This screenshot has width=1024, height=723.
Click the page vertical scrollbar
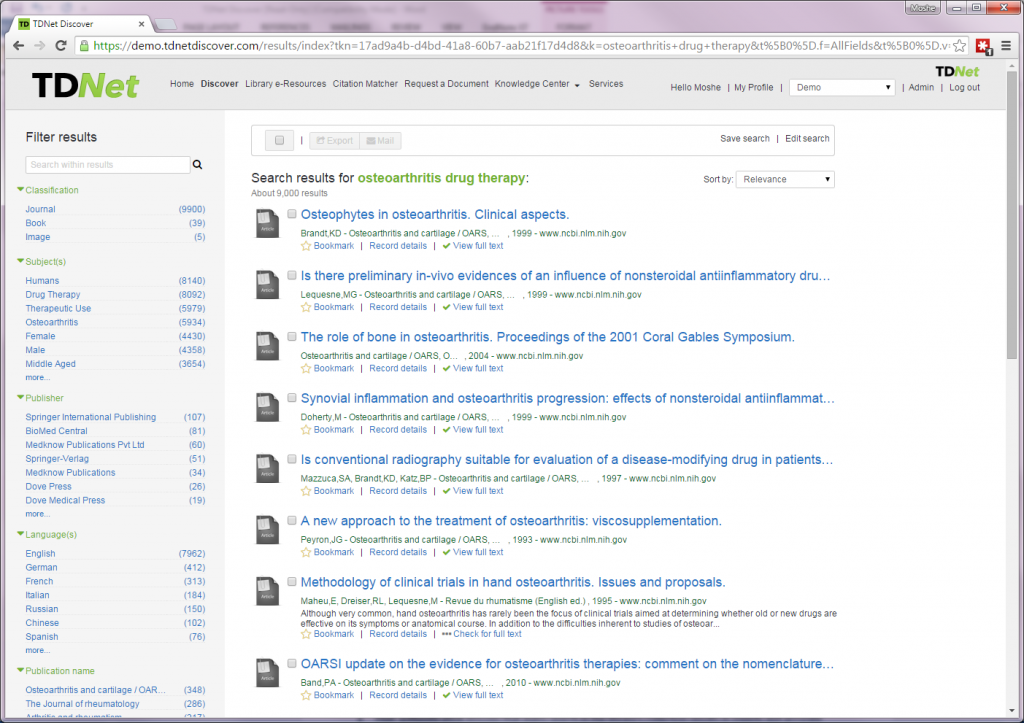coord(1012,216)
